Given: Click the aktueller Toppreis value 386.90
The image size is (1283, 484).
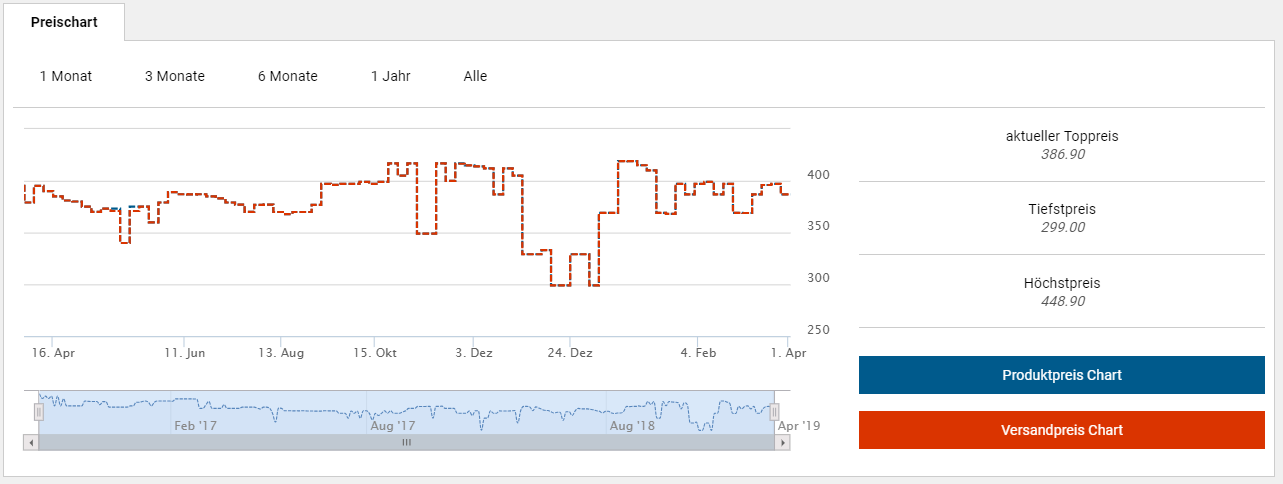Looking at the screenshot, I should click(1062, 154).
